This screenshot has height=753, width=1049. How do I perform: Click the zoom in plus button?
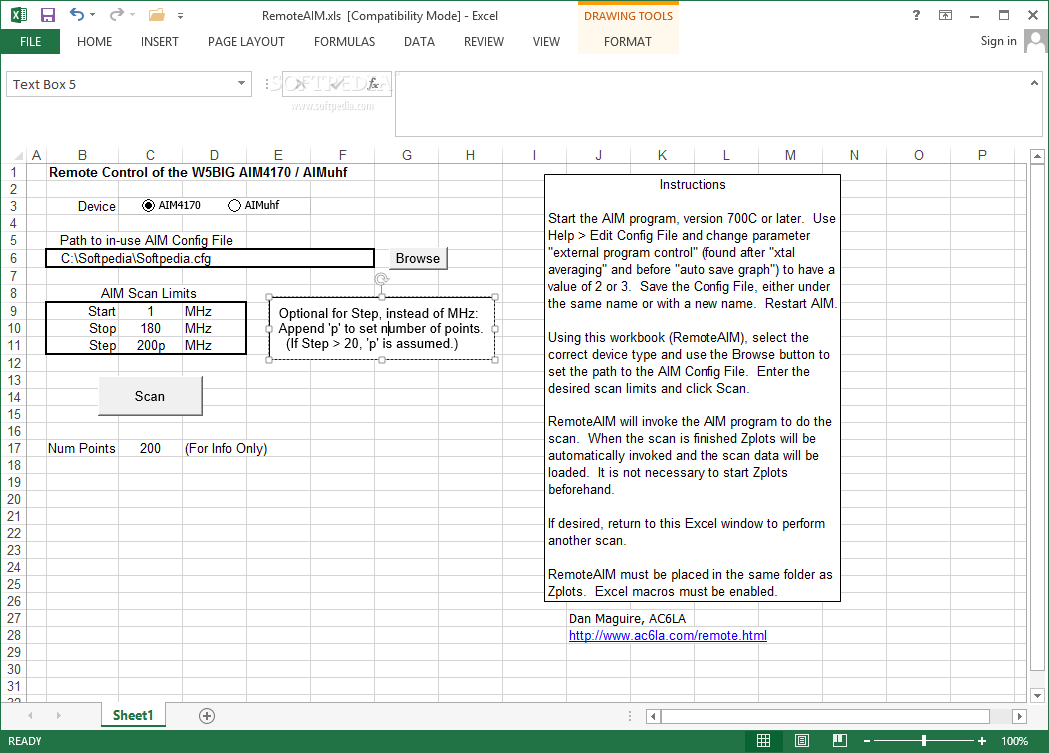coord(981,741)
